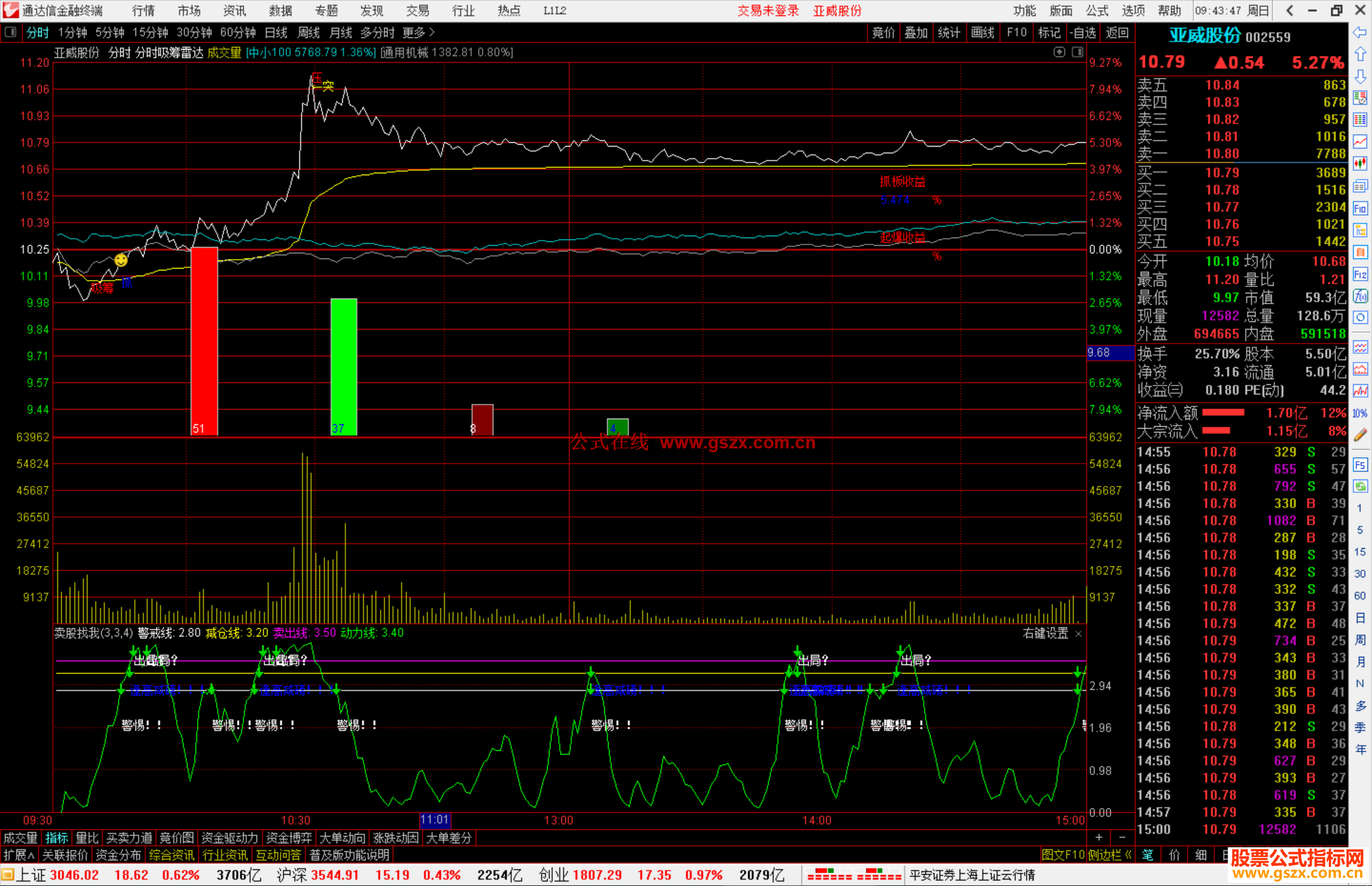Toggle the panel icon left of 分时
The image size is (1372, 886).
pyautogui.click(x=11, y=32)
